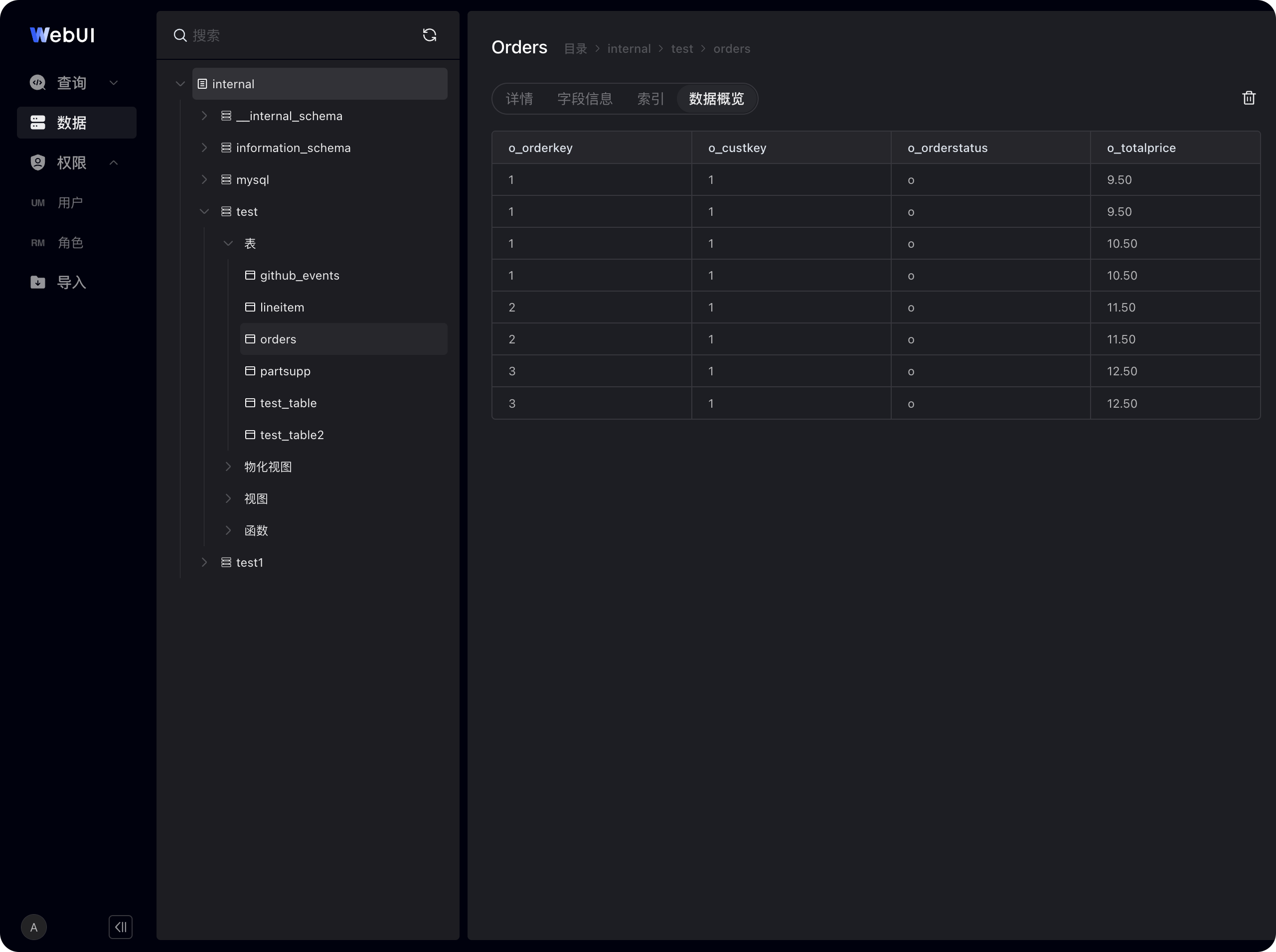Select the 数据概览 tab
Viewport: 1276px width, 952px height.
[x=716, y=99]
